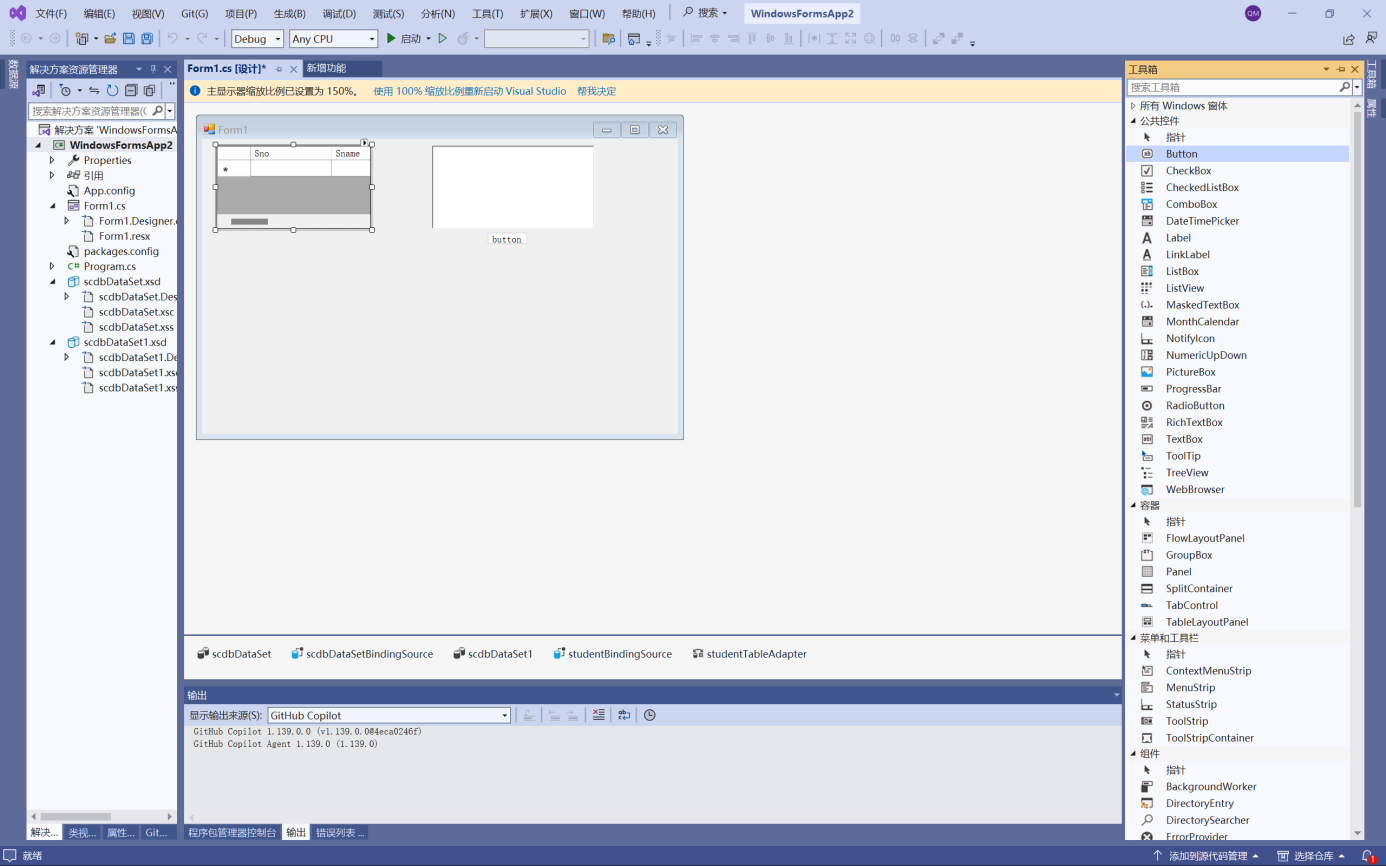Screen dimensions: 1386x866
Task: Open the output source GitHub Copilot dropdown
Action: click(389, 715)
